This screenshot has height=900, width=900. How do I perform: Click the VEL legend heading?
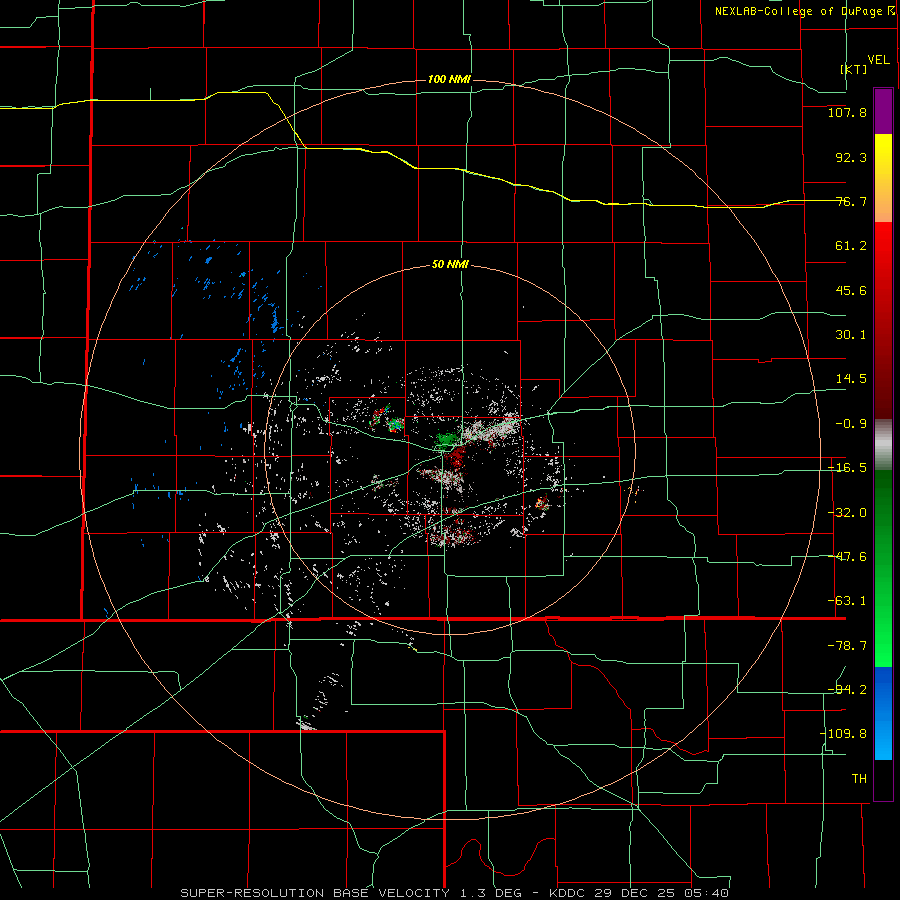(878, 60)
